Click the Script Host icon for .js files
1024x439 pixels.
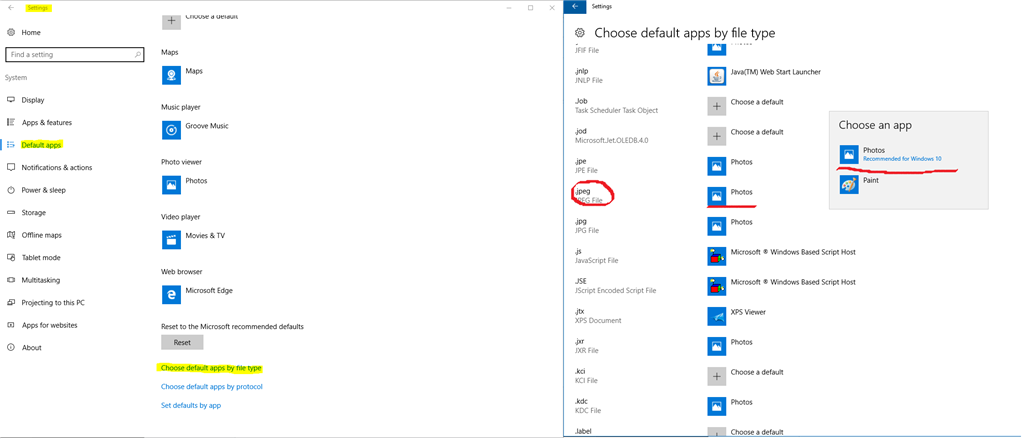(717, 256)
